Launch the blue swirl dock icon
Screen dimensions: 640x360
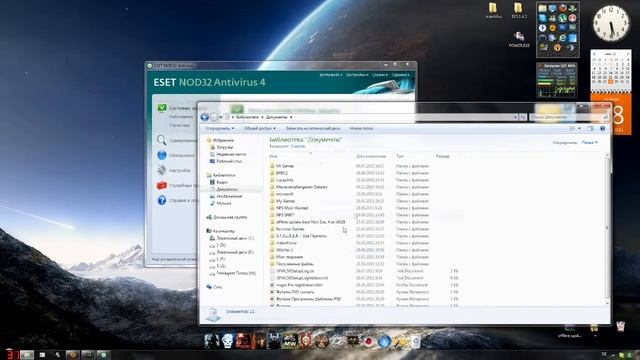pos(384,341)
